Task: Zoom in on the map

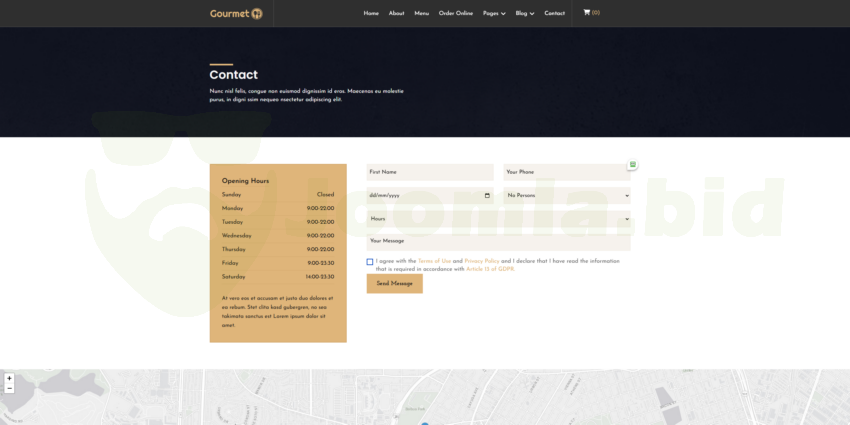Action: click(9, 378)
